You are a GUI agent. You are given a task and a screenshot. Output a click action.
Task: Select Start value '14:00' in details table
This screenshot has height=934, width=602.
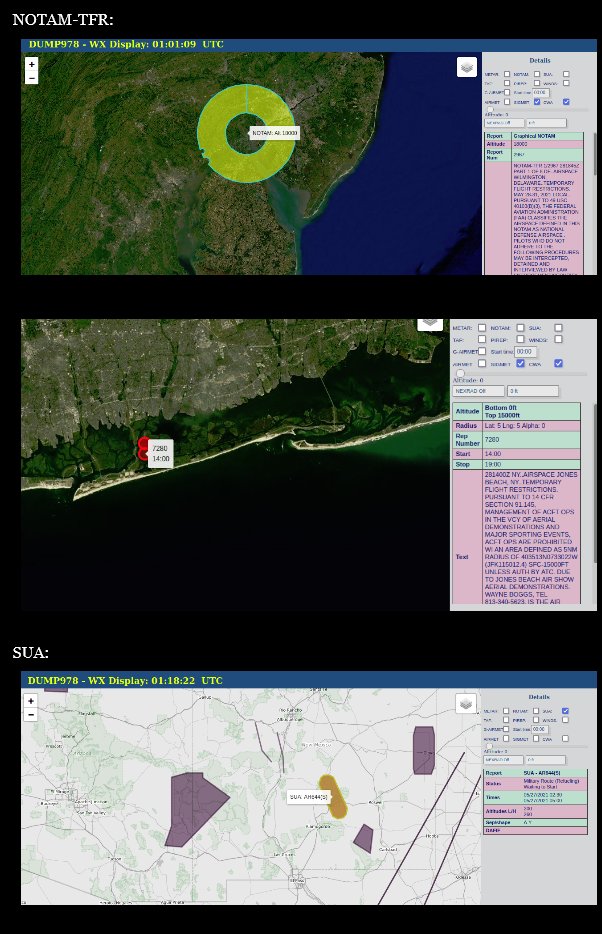coord(531,454)
